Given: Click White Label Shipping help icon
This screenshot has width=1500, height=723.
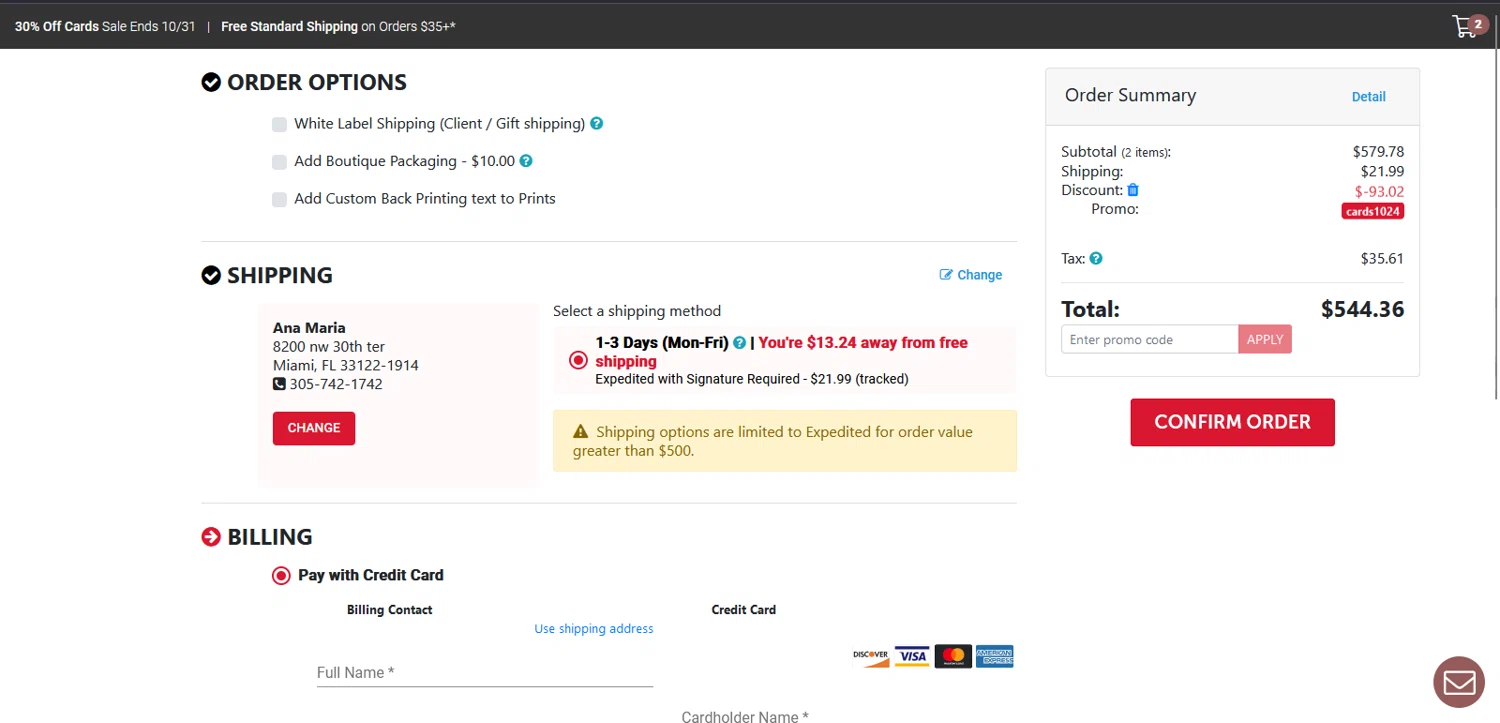Looking at the screenshot, I should click(x=597, y=124).
